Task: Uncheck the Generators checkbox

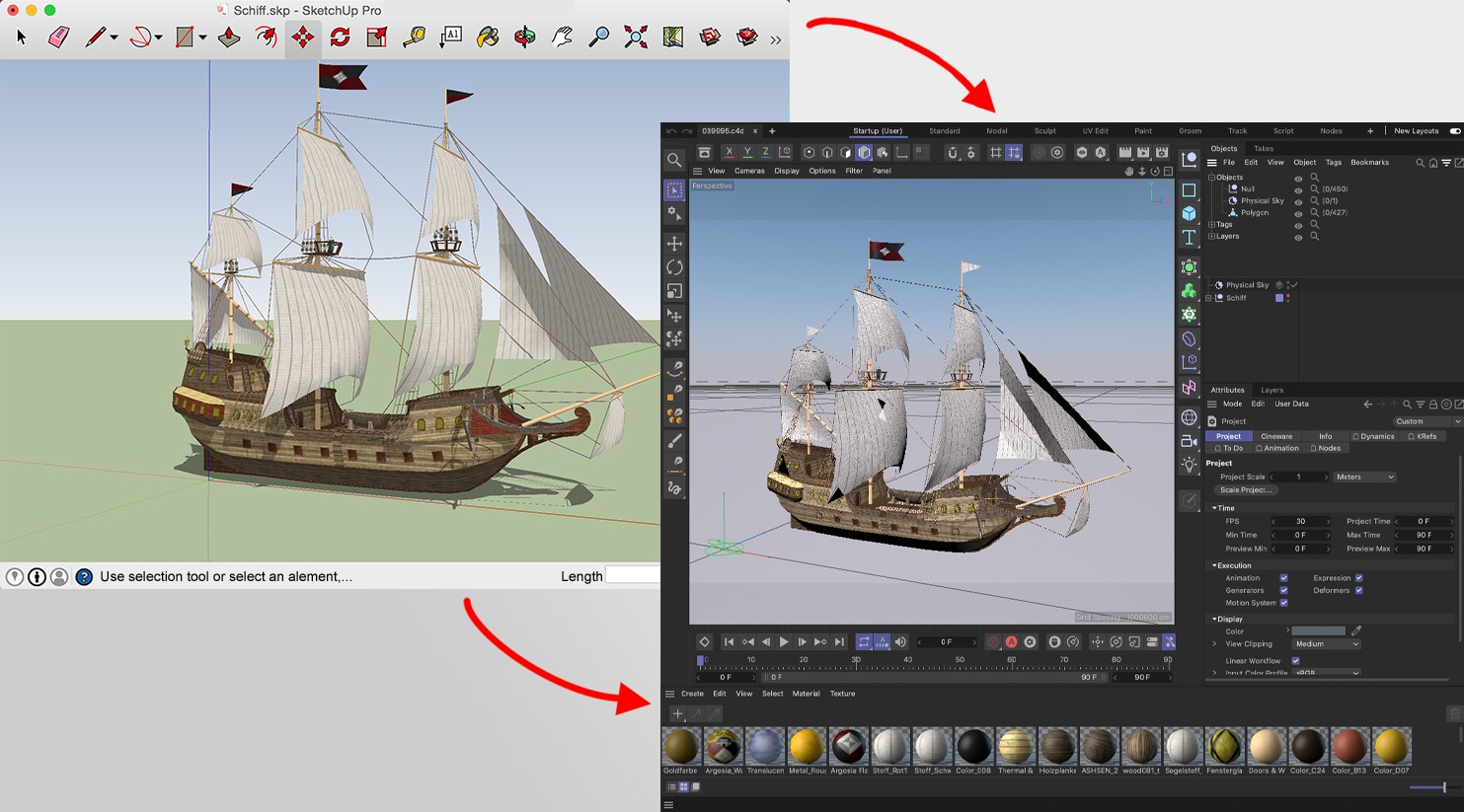Action: click(x=1283, y=590)
